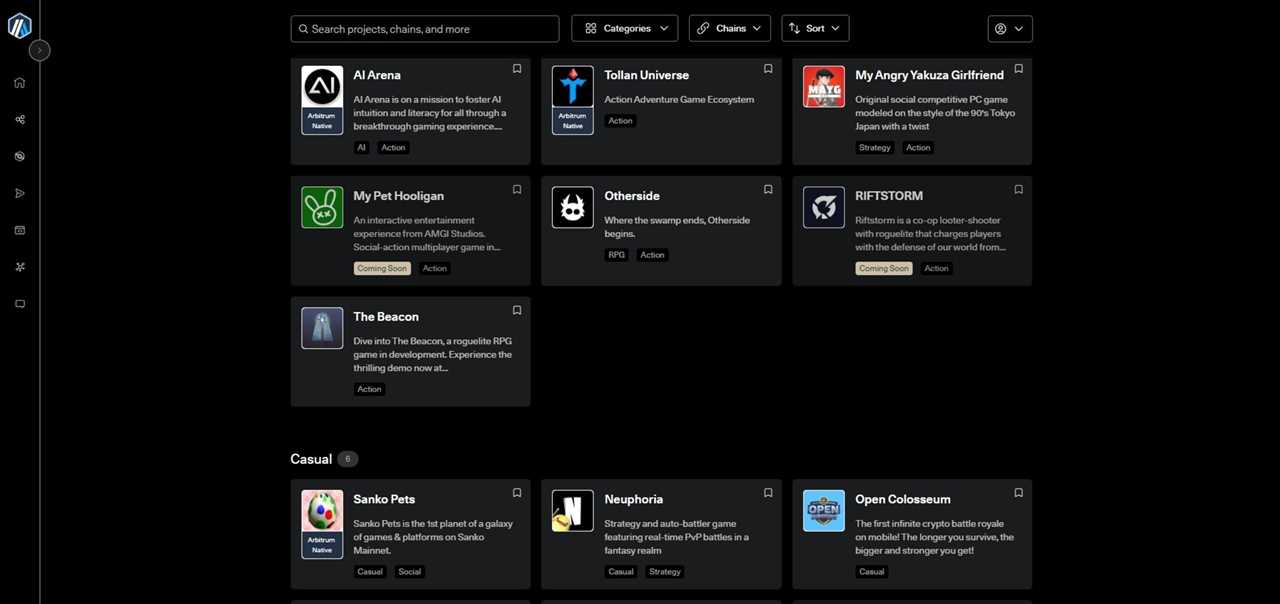The width and height of the screenshot is (1280, 604).
Task: Open the user account menu
Action: click(1009, 29)
